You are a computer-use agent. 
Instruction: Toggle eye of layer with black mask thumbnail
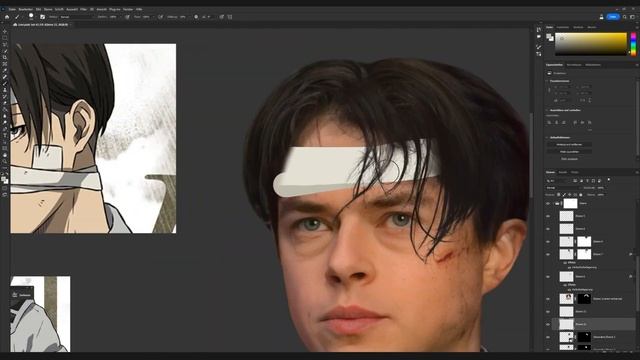[x=548, y=299]
